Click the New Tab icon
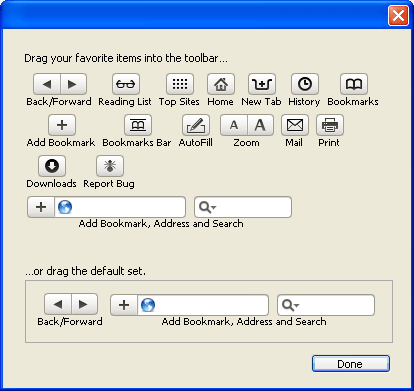Viewport: 414px width, 391px height. tap(262, 84)
